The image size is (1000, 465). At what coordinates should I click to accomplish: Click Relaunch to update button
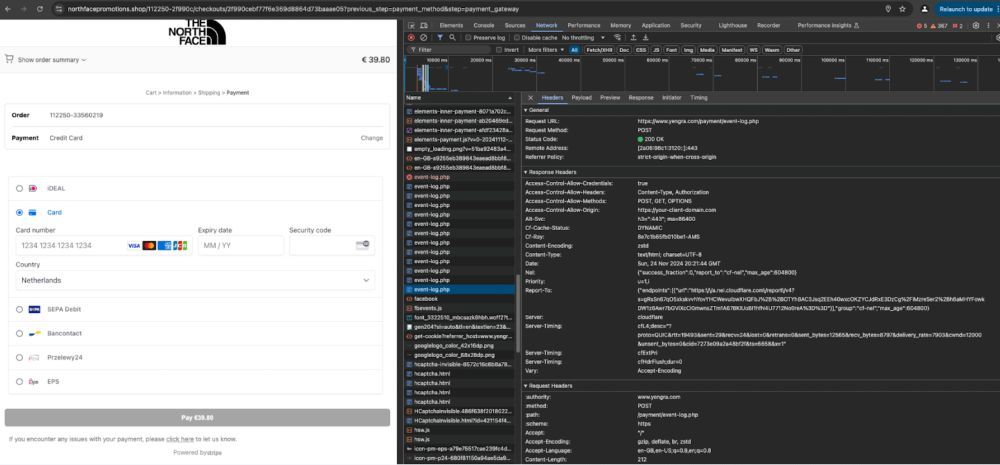[965, 9]
